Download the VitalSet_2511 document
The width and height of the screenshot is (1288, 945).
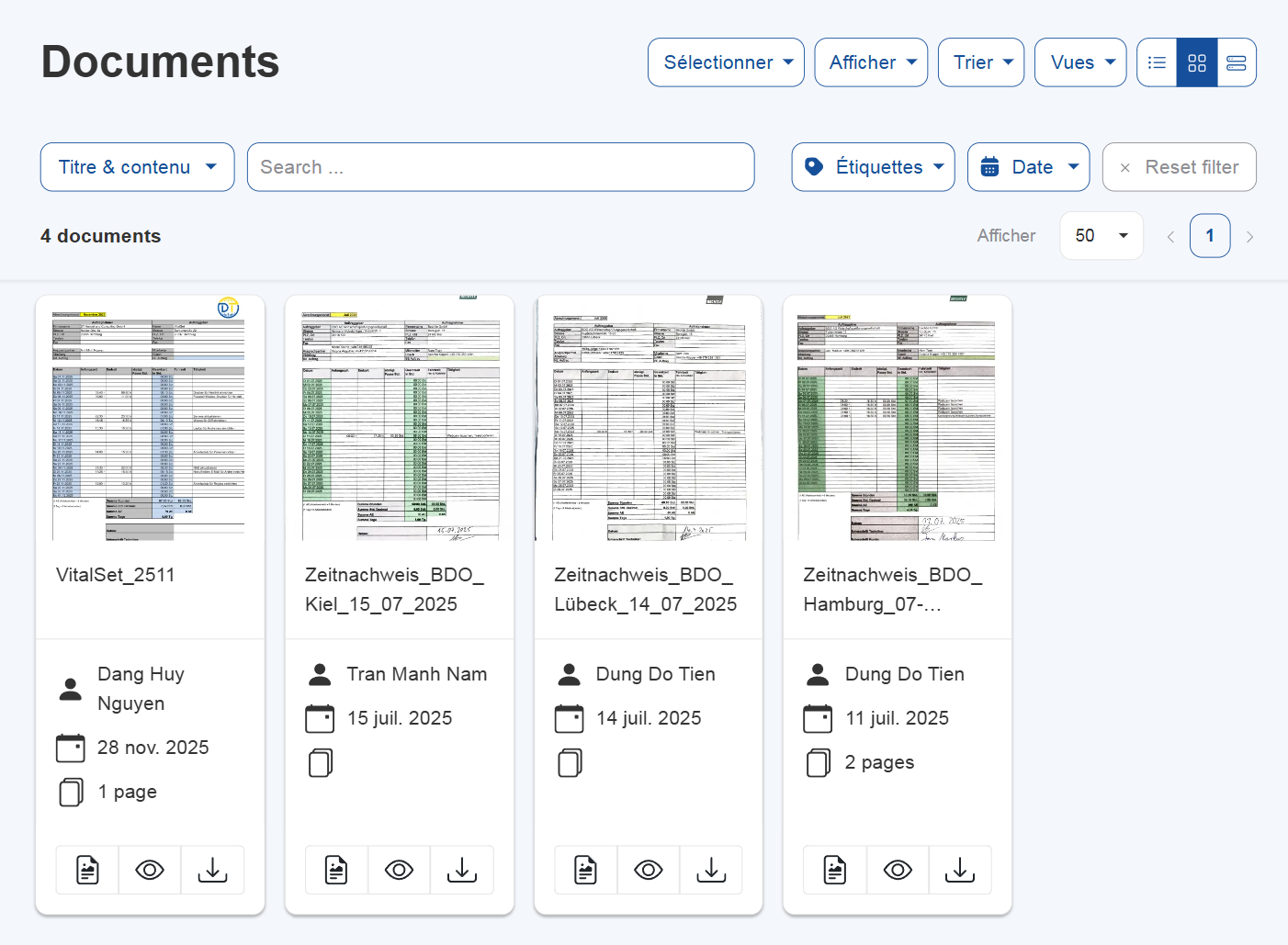point(212,870)
